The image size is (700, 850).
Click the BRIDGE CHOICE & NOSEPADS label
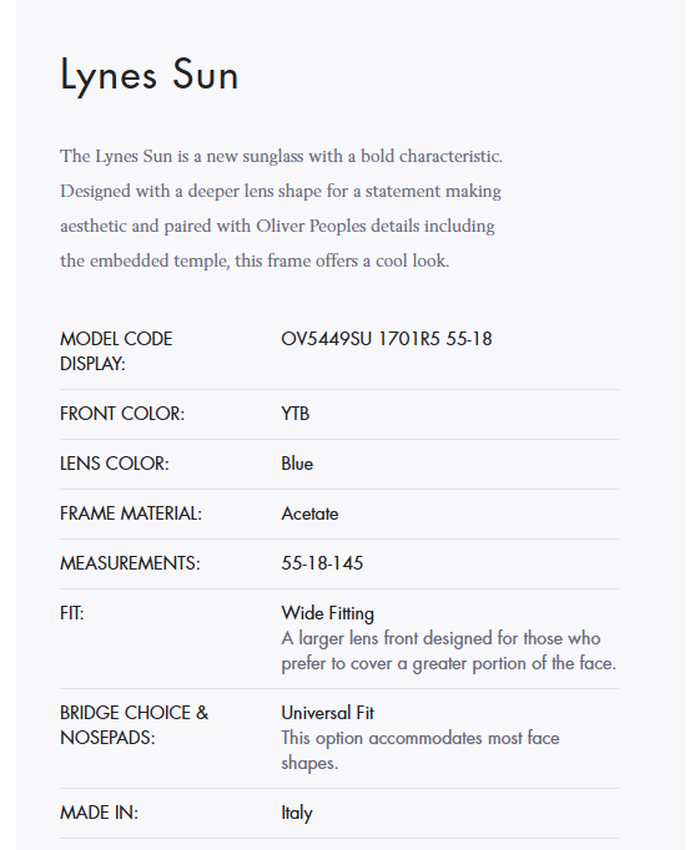coord(134,726)
